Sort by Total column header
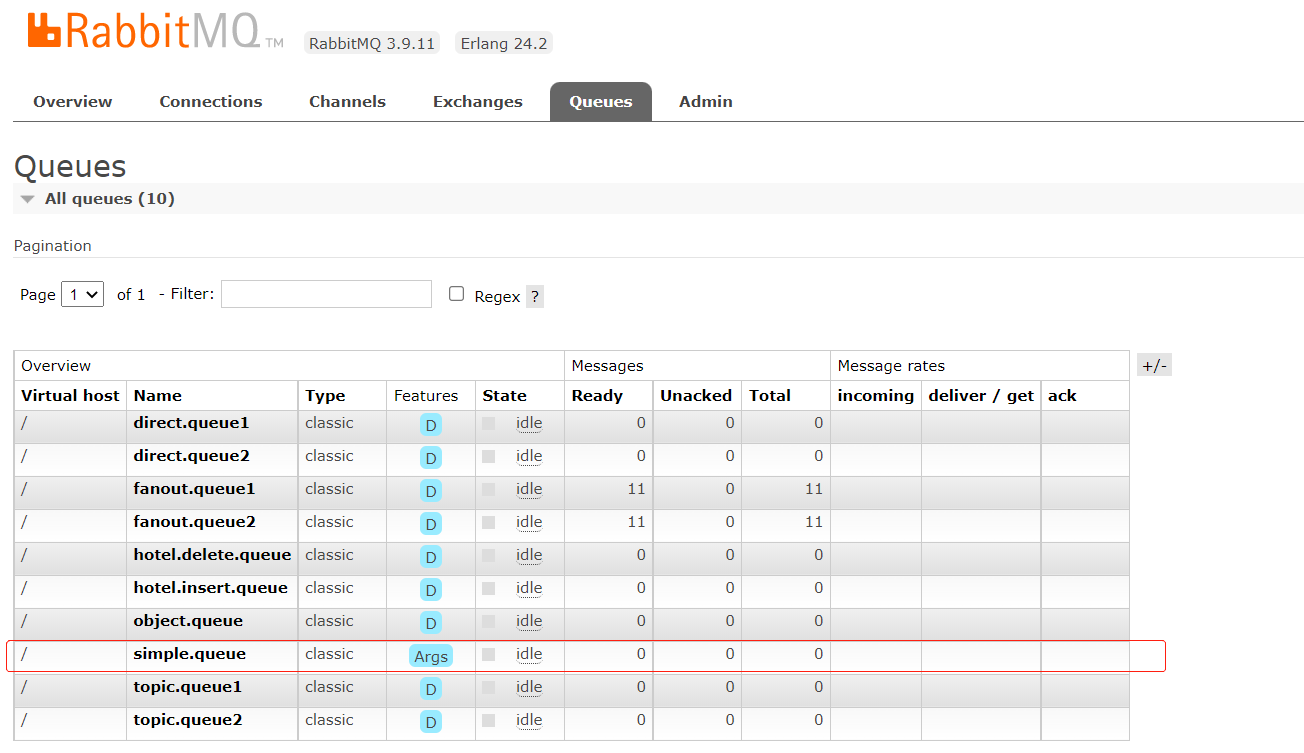The width and height of the screenshot is (1304, 753). [770, 396]
